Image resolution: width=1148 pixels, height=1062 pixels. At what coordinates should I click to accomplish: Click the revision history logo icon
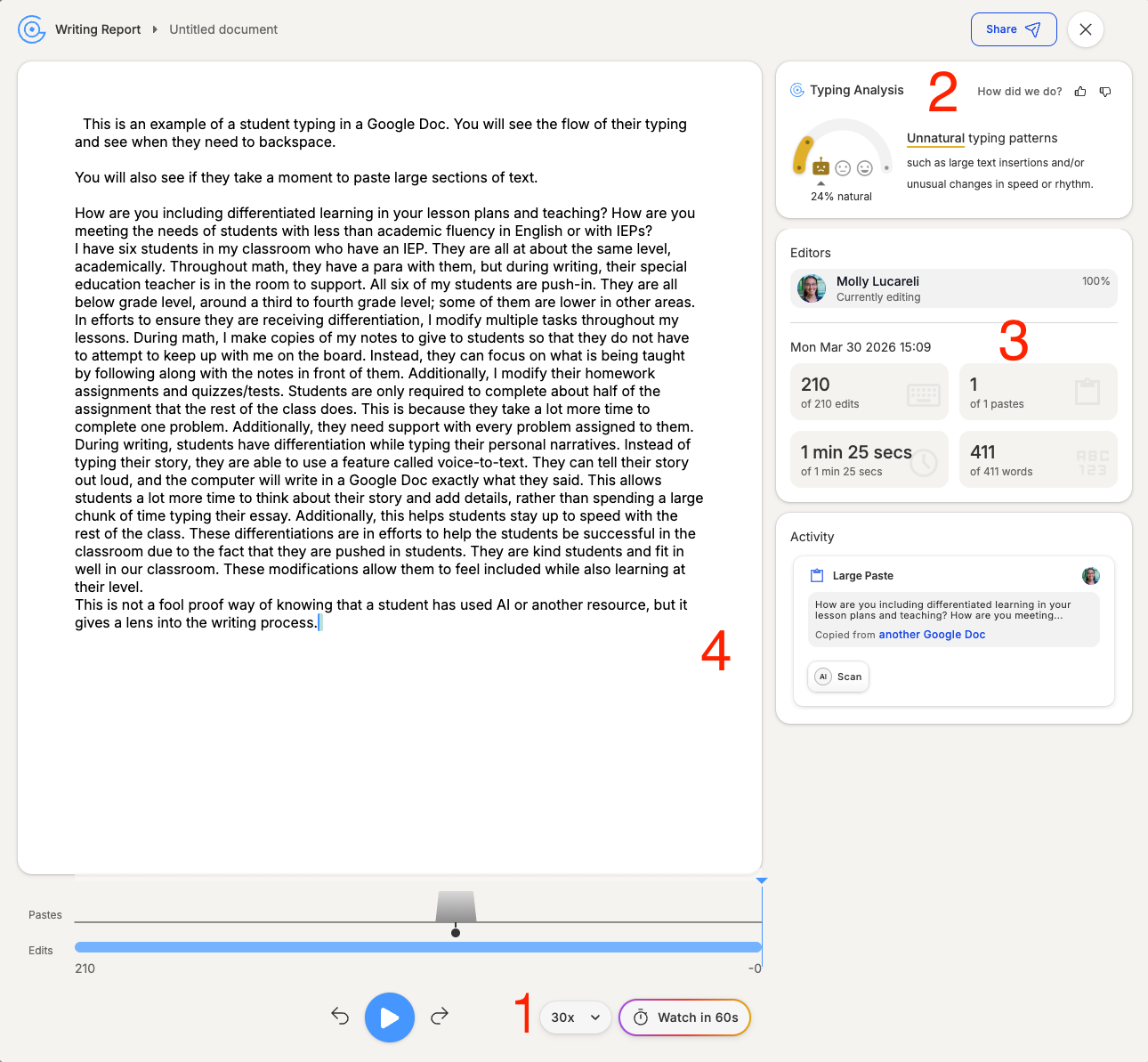pyautogui.click(x=32, y=29)
